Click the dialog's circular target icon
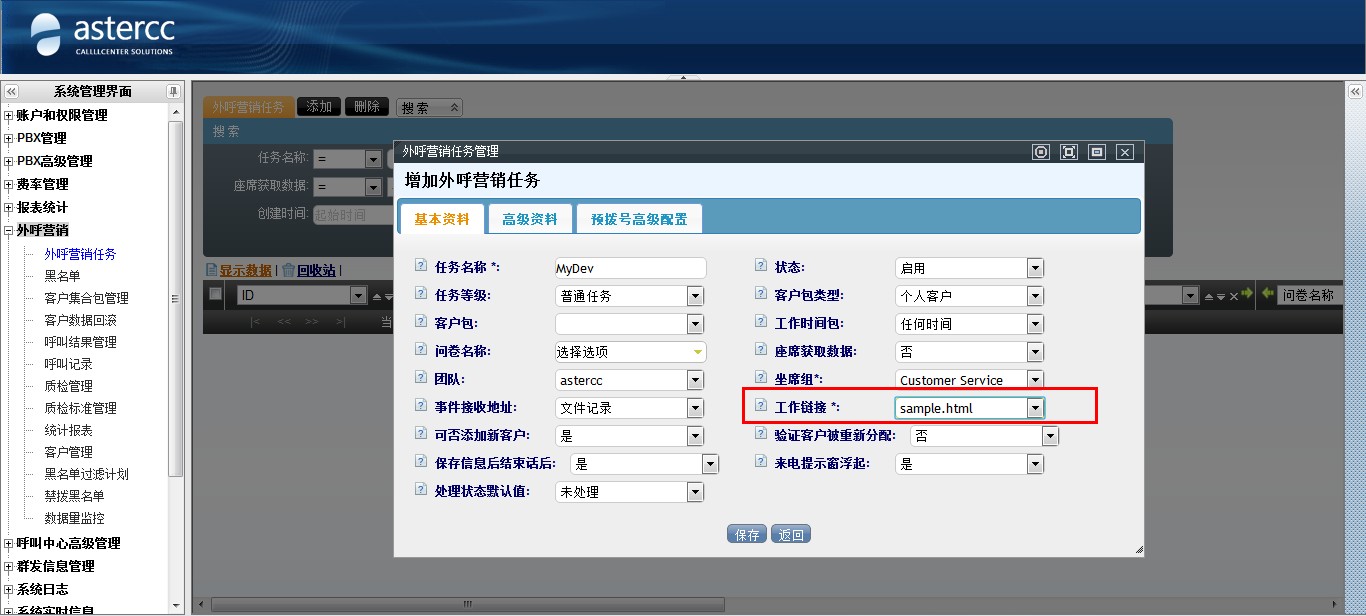The width and height of the screenshot is (1366, 616). [1041, 152]
